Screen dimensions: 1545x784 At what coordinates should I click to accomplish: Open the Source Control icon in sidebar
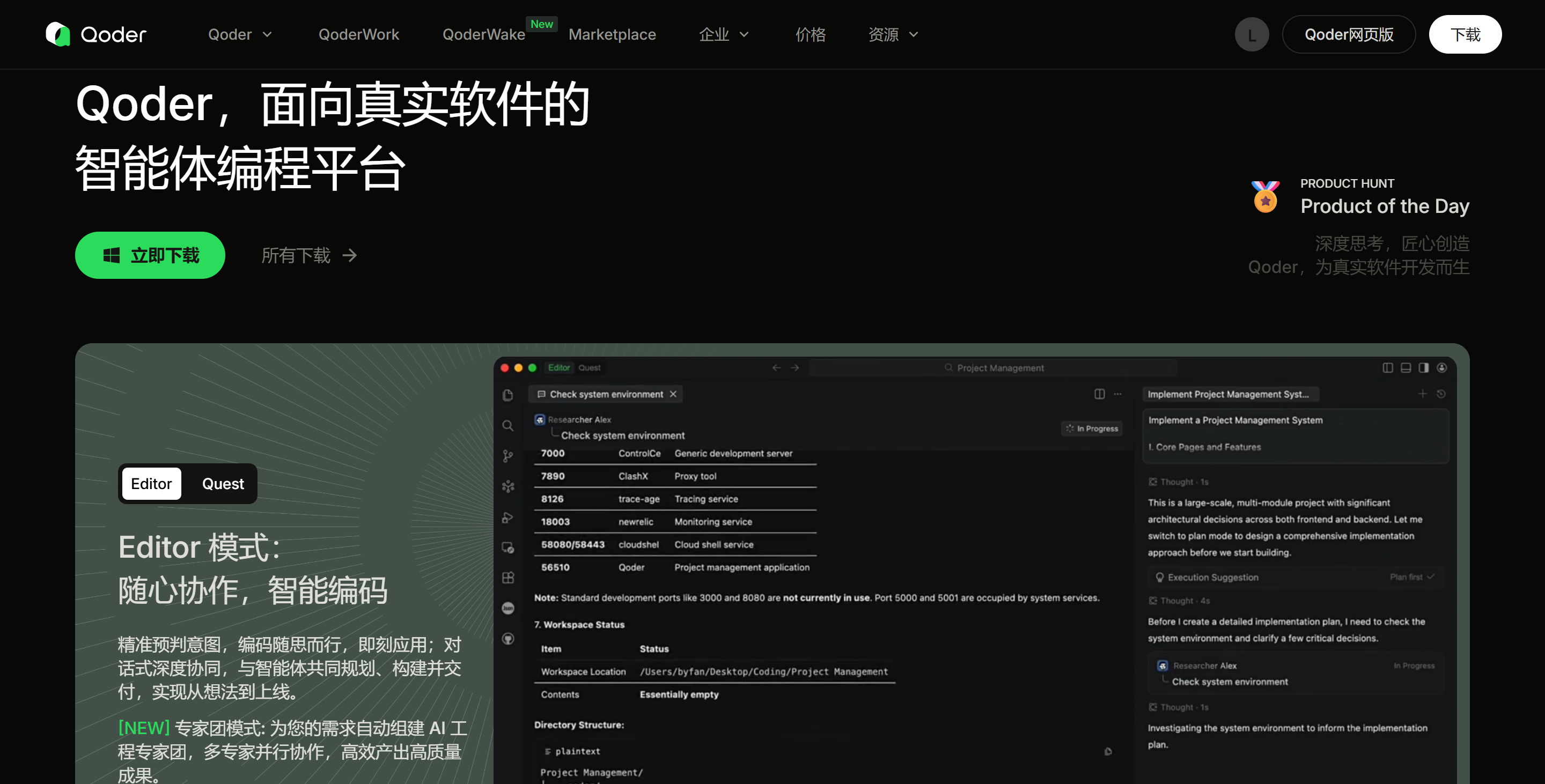click(507, 456)
